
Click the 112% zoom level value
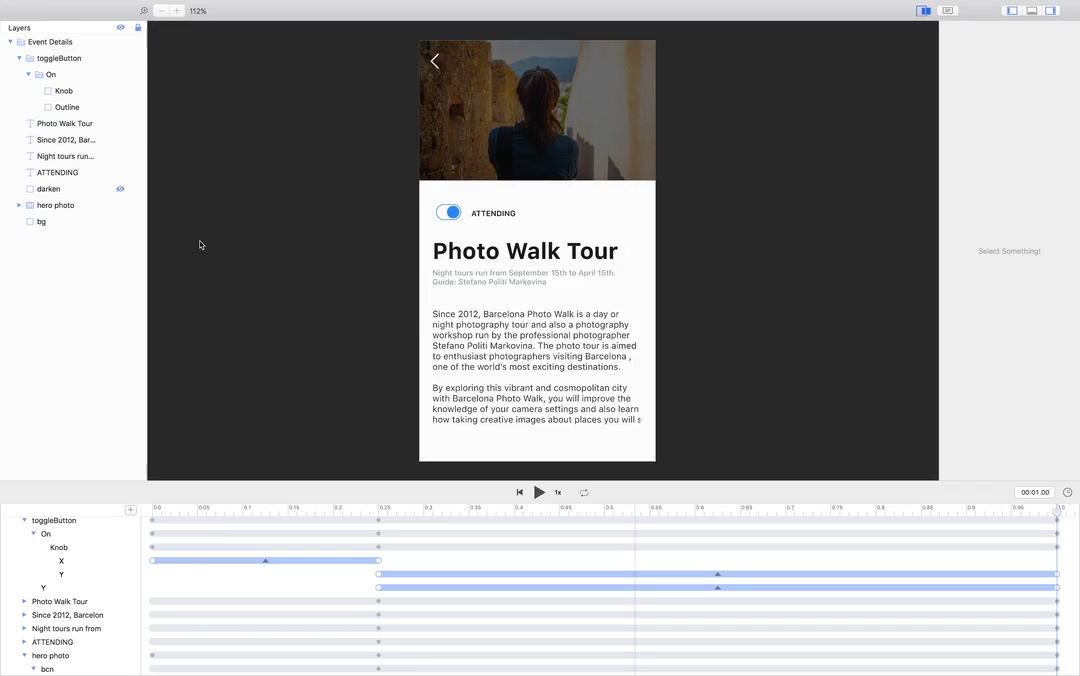pos(198,11)
